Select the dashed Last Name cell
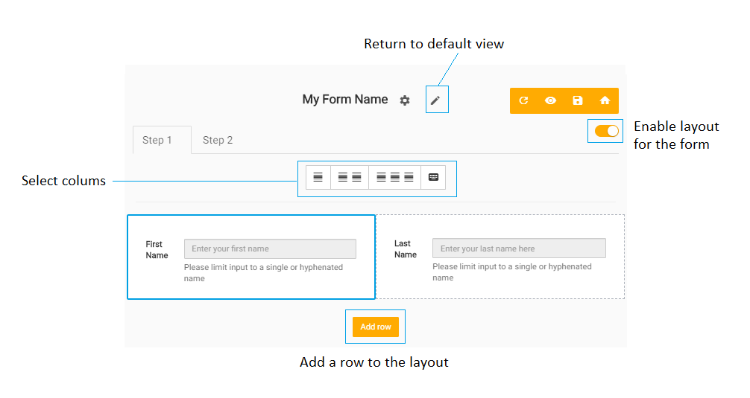The image size is (750, 398). point(500,256)
